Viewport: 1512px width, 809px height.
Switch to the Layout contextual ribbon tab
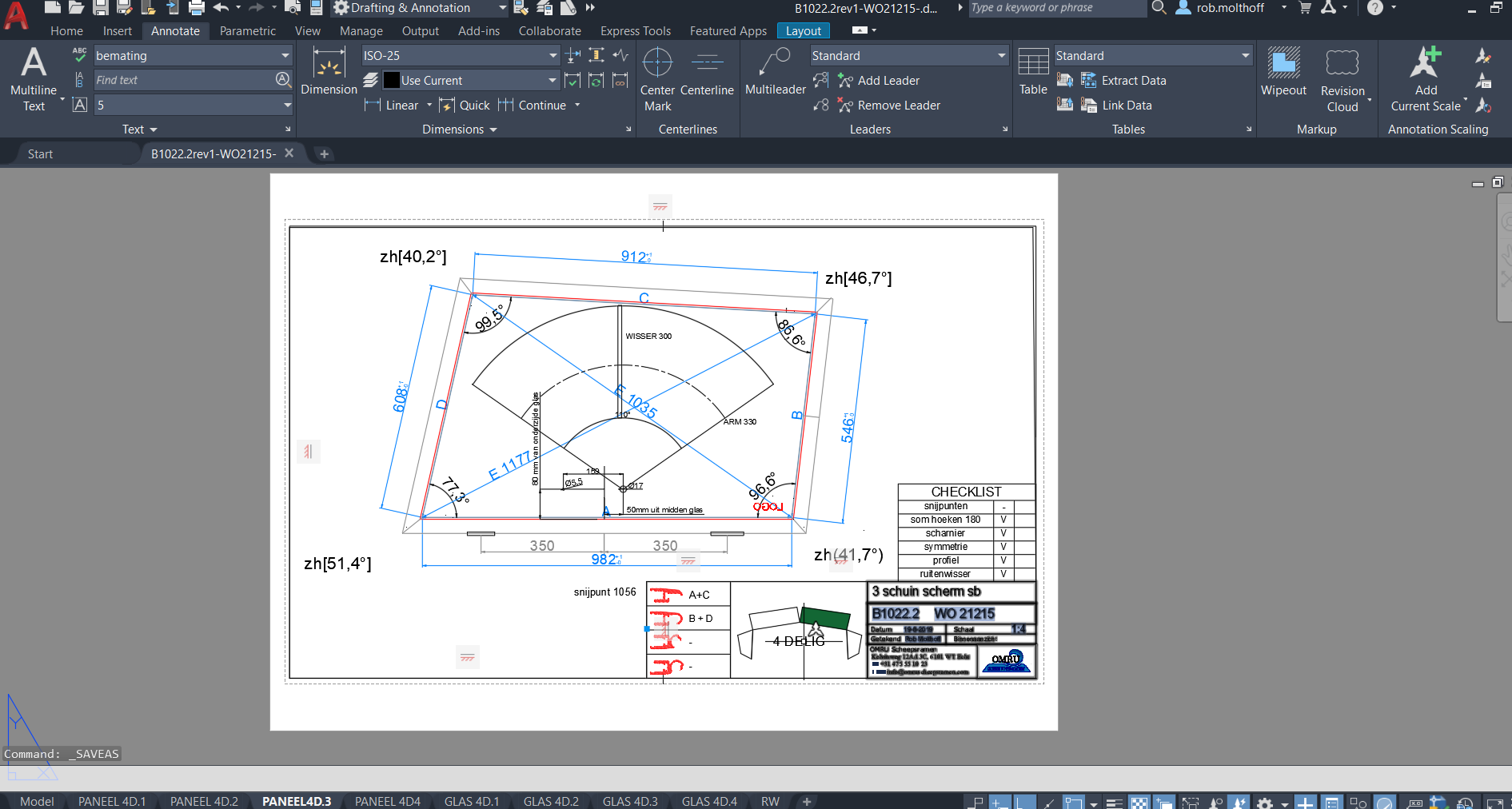pyautogui.click(x=804, y=30)
